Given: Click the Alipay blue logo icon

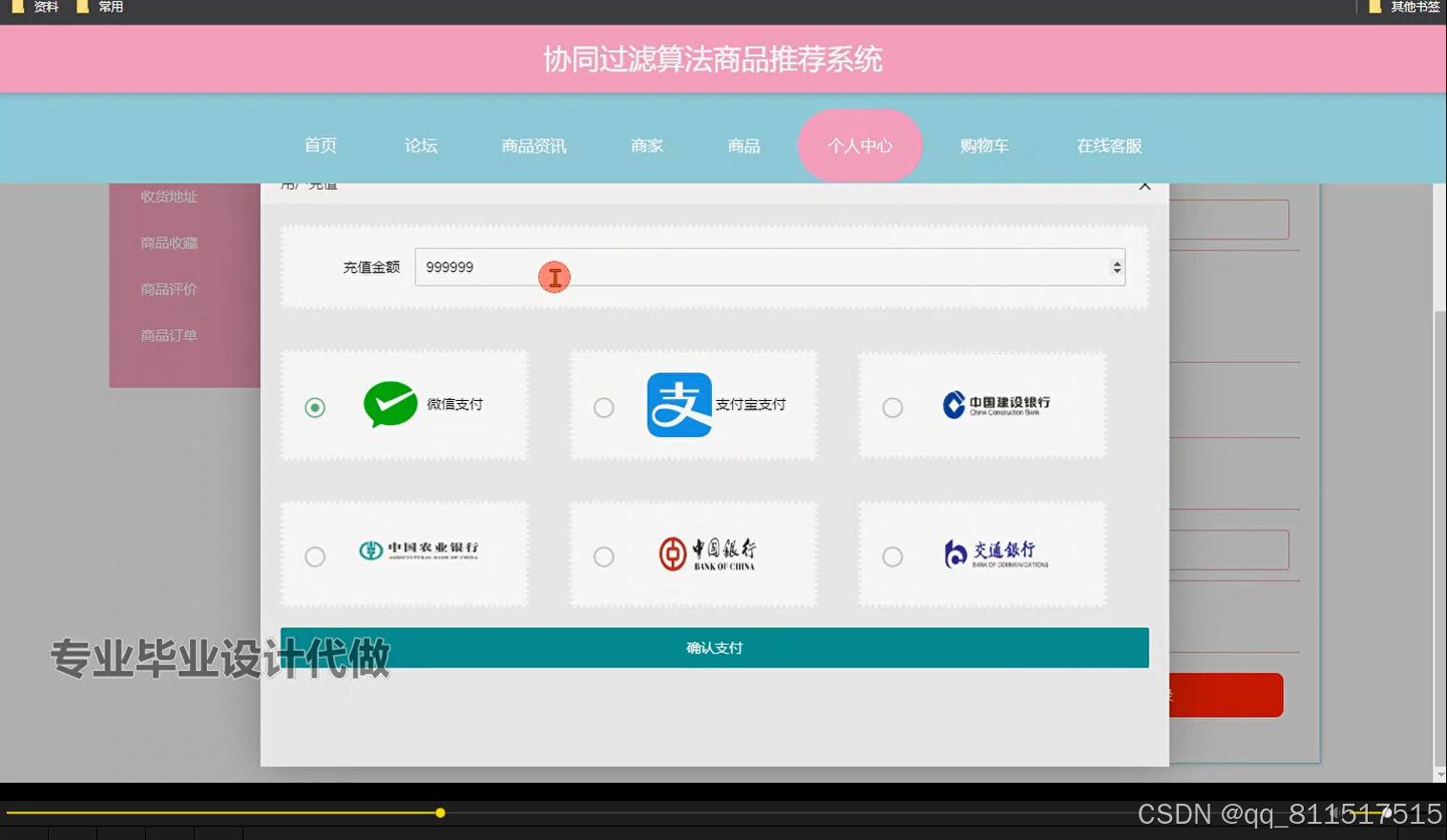Looking at the screenshot, I should 679,404.
